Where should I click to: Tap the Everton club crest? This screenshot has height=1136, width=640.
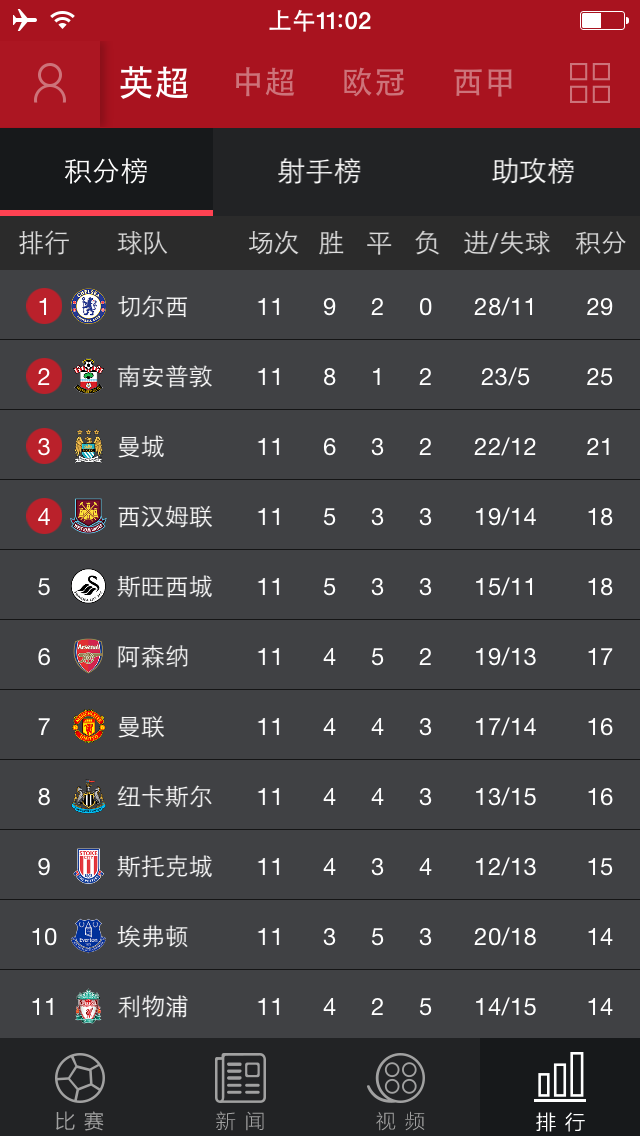(x=88, y=936)
